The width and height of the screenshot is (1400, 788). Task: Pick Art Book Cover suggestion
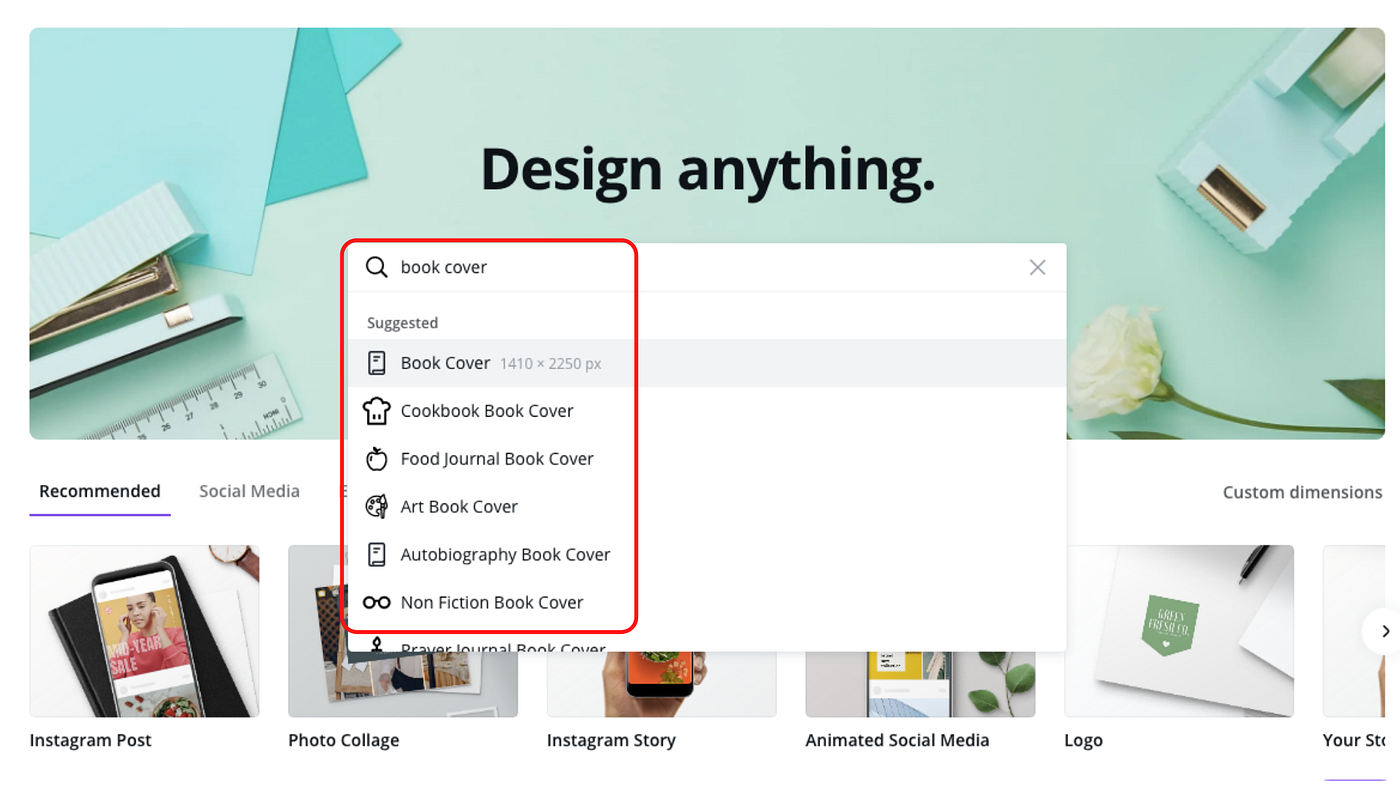pos(706,507)
